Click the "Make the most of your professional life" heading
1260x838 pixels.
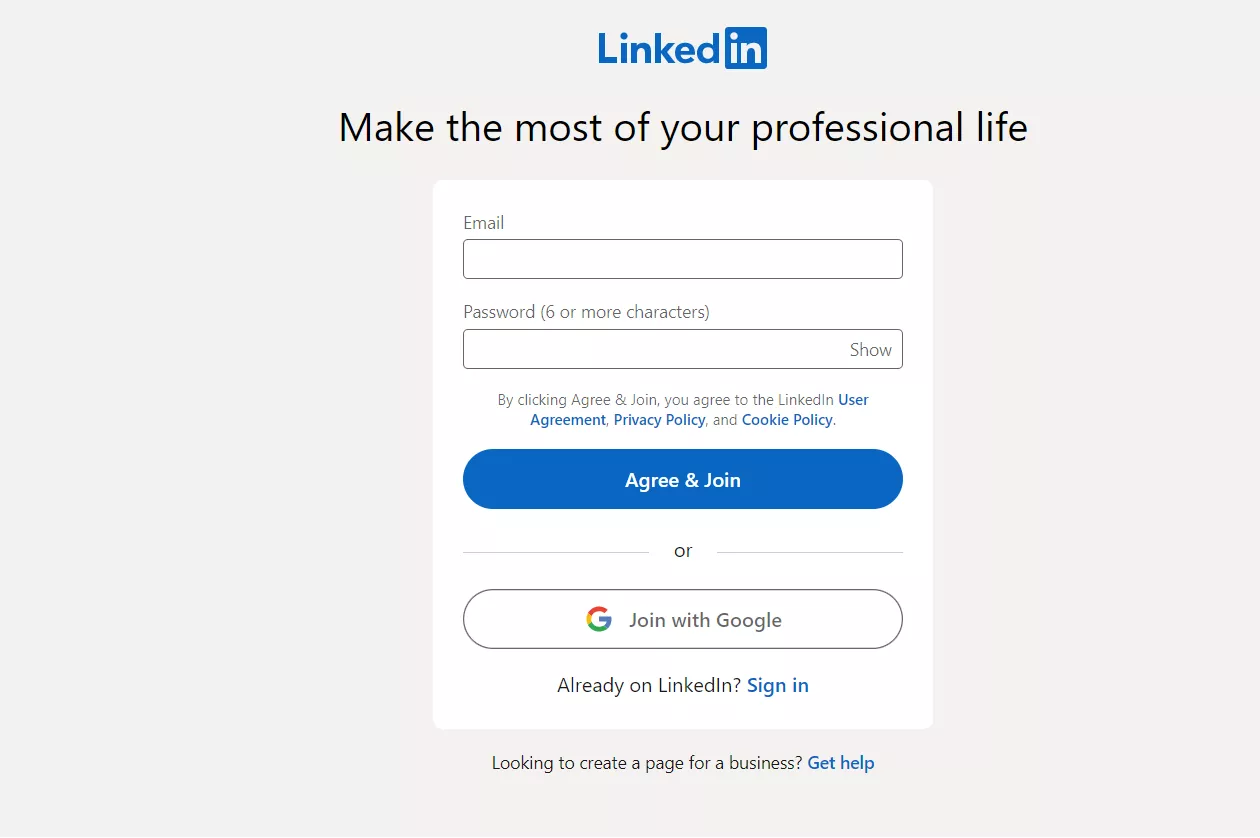pos(683,128)
